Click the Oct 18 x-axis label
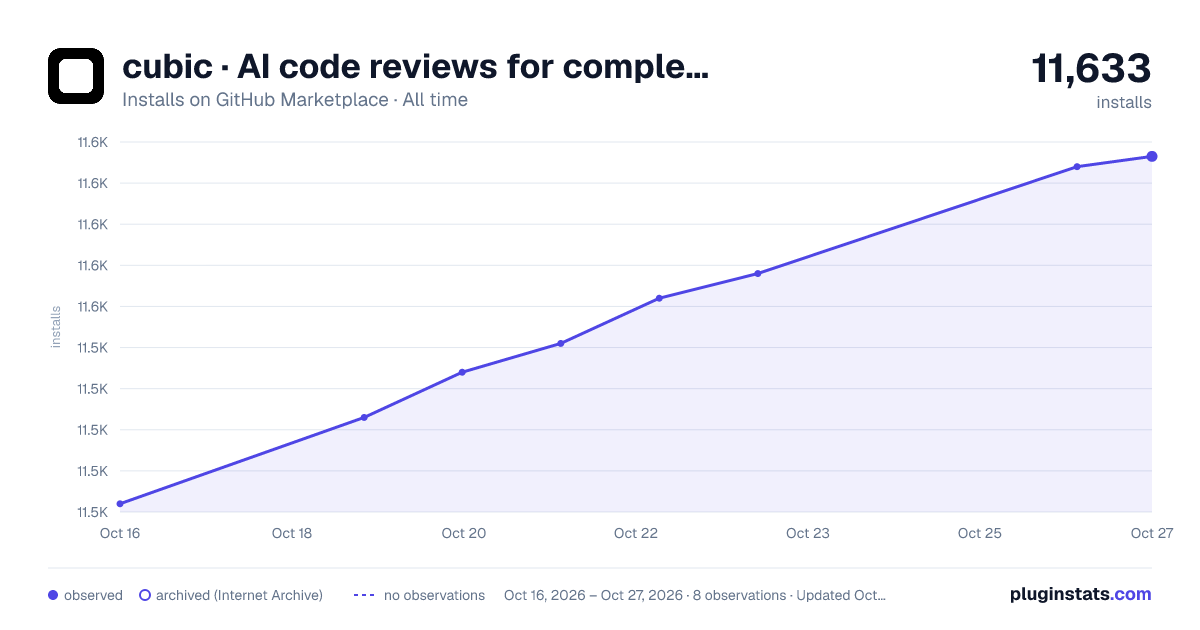1200x630 pixels. coord(292,533)
